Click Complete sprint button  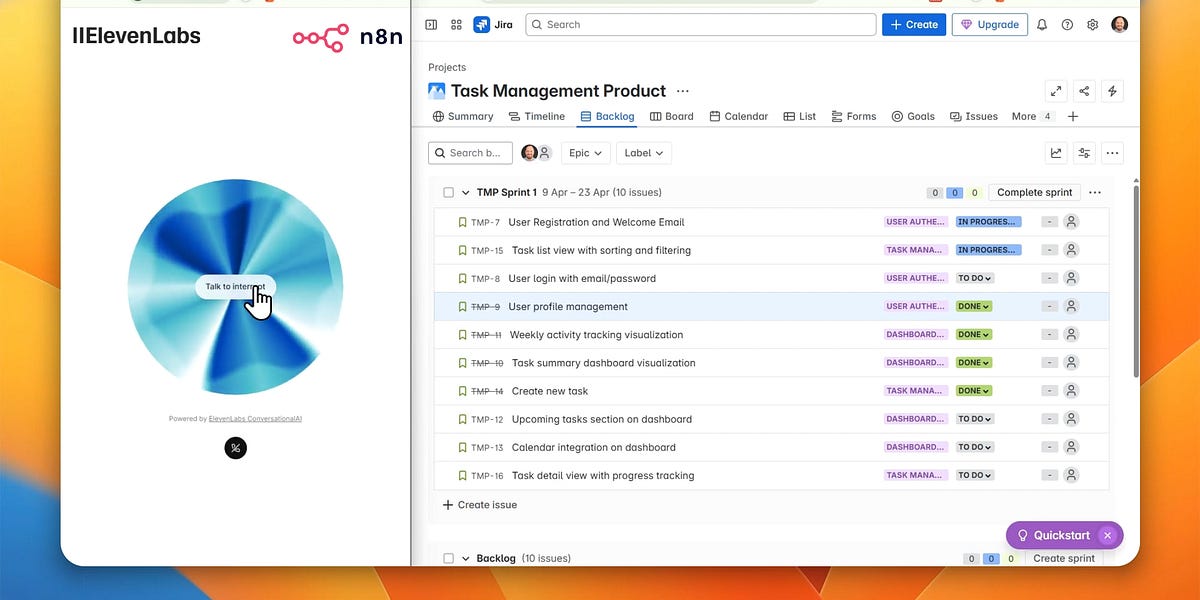click(1034, 192)
